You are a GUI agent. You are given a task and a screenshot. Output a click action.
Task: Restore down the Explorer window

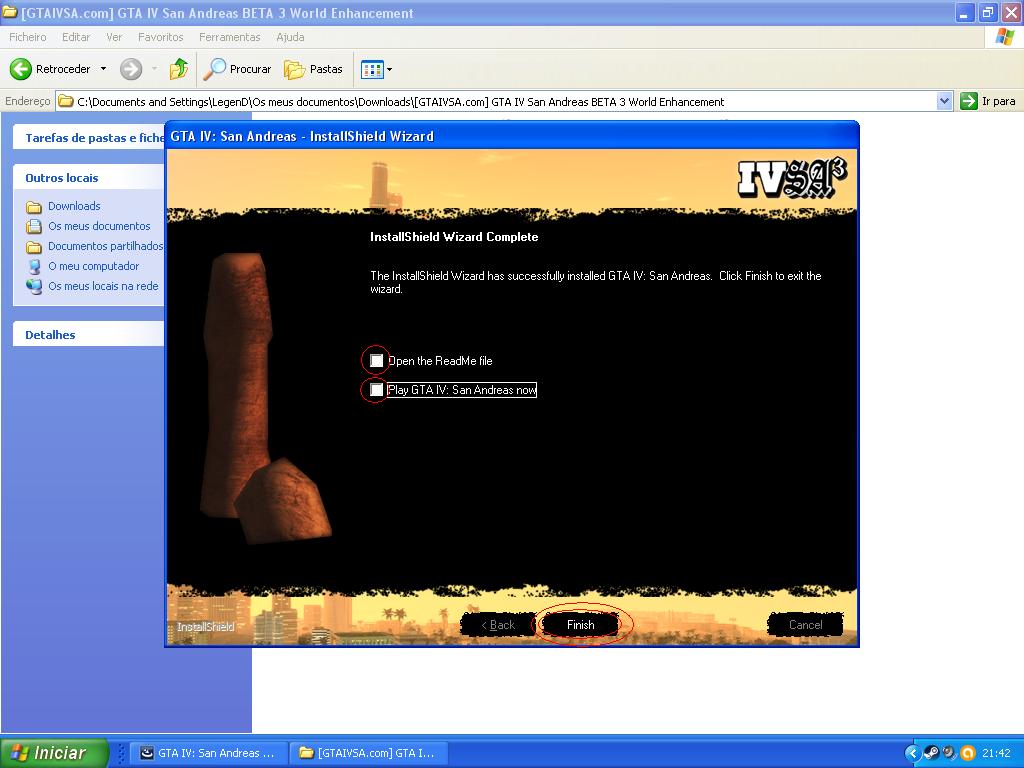[987, 12]
